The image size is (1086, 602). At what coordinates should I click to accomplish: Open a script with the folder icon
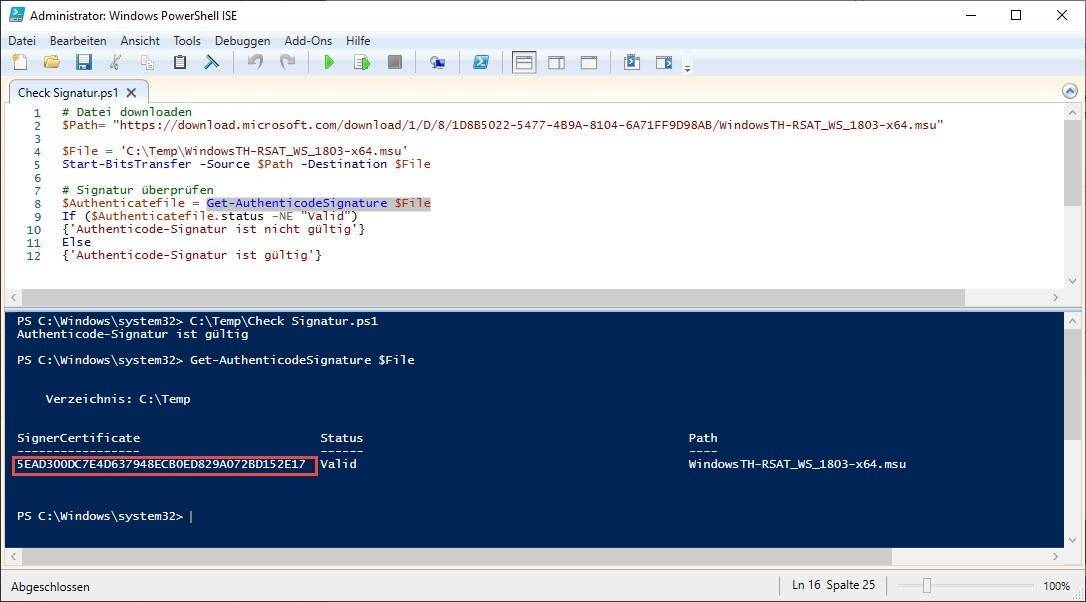point(52,62)
